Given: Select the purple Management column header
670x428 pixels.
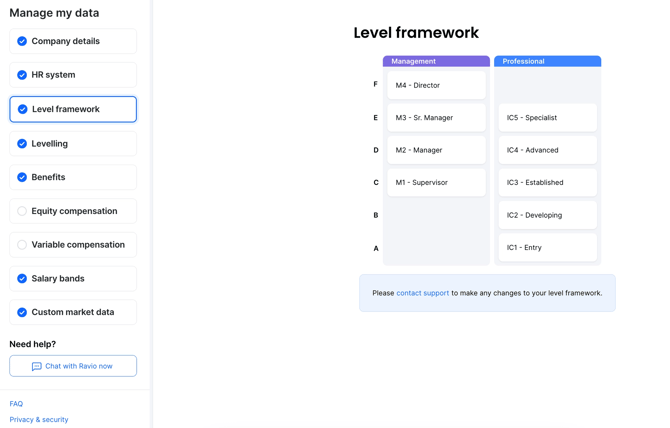Looking at the screenshot, I should pyautogui.click(x=436, y=61).
